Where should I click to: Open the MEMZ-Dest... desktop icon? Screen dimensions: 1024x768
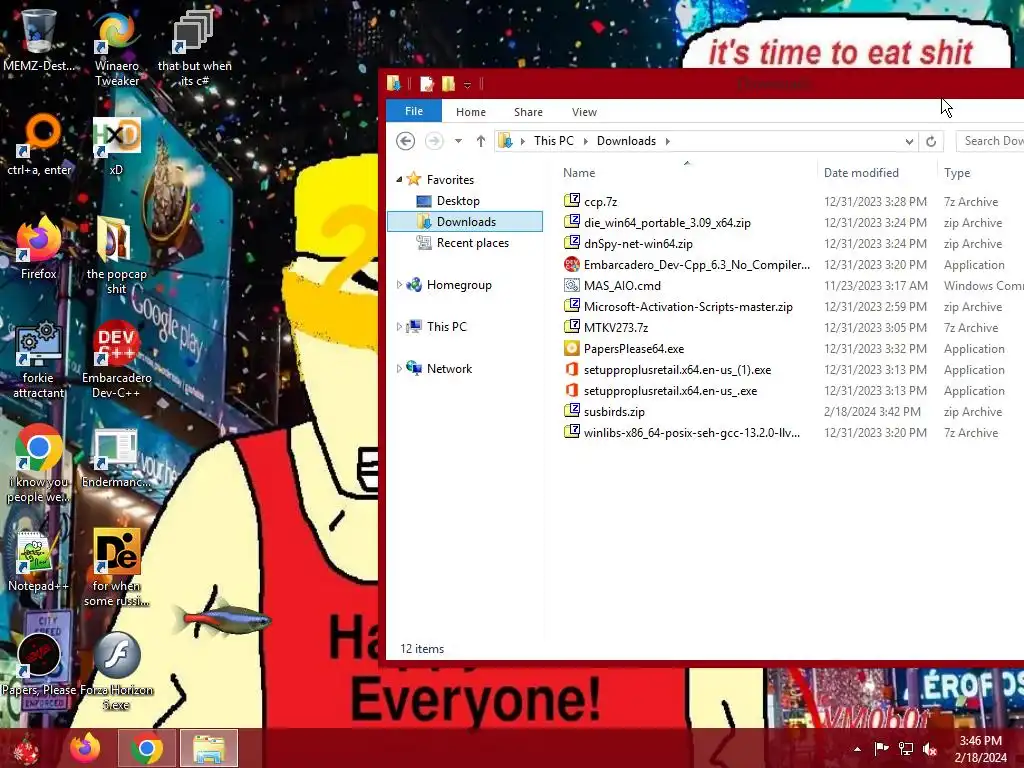[x=39, y=42]
